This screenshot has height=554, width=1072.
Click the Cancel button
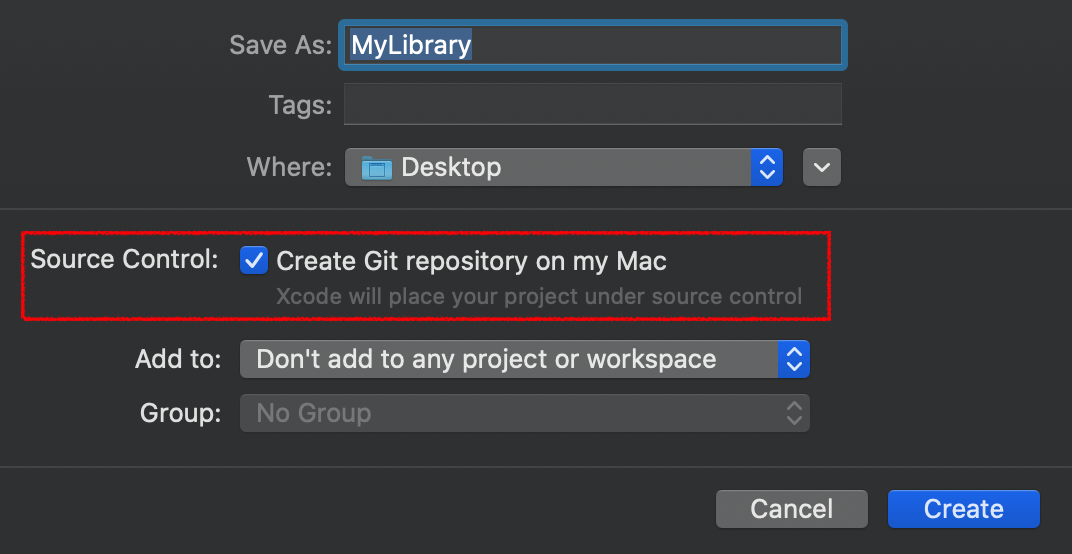(792, 509)
